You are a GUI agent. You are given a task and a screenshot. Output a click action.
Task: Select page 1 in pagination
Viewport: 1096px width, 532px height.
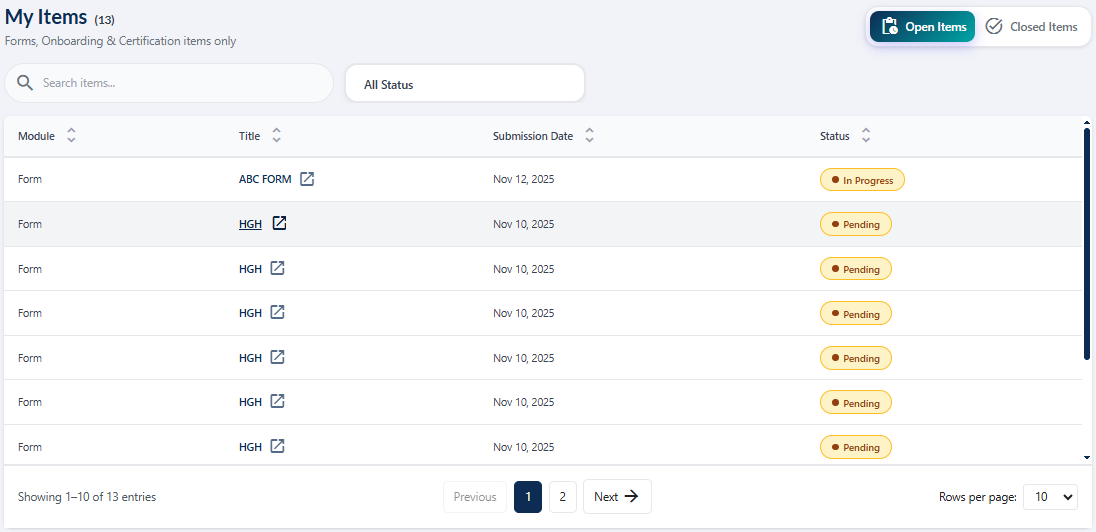528,497
